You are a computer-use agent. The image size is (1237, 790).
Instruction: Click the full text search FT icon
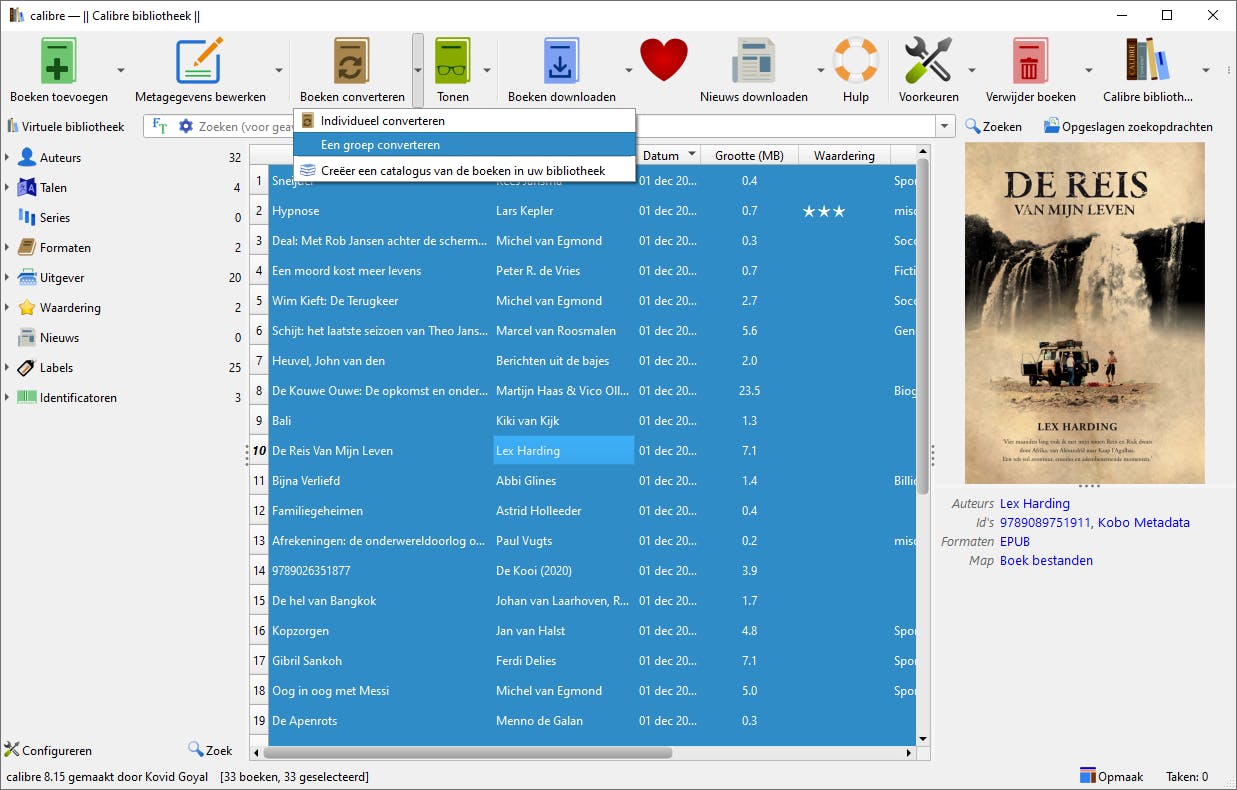160,126
